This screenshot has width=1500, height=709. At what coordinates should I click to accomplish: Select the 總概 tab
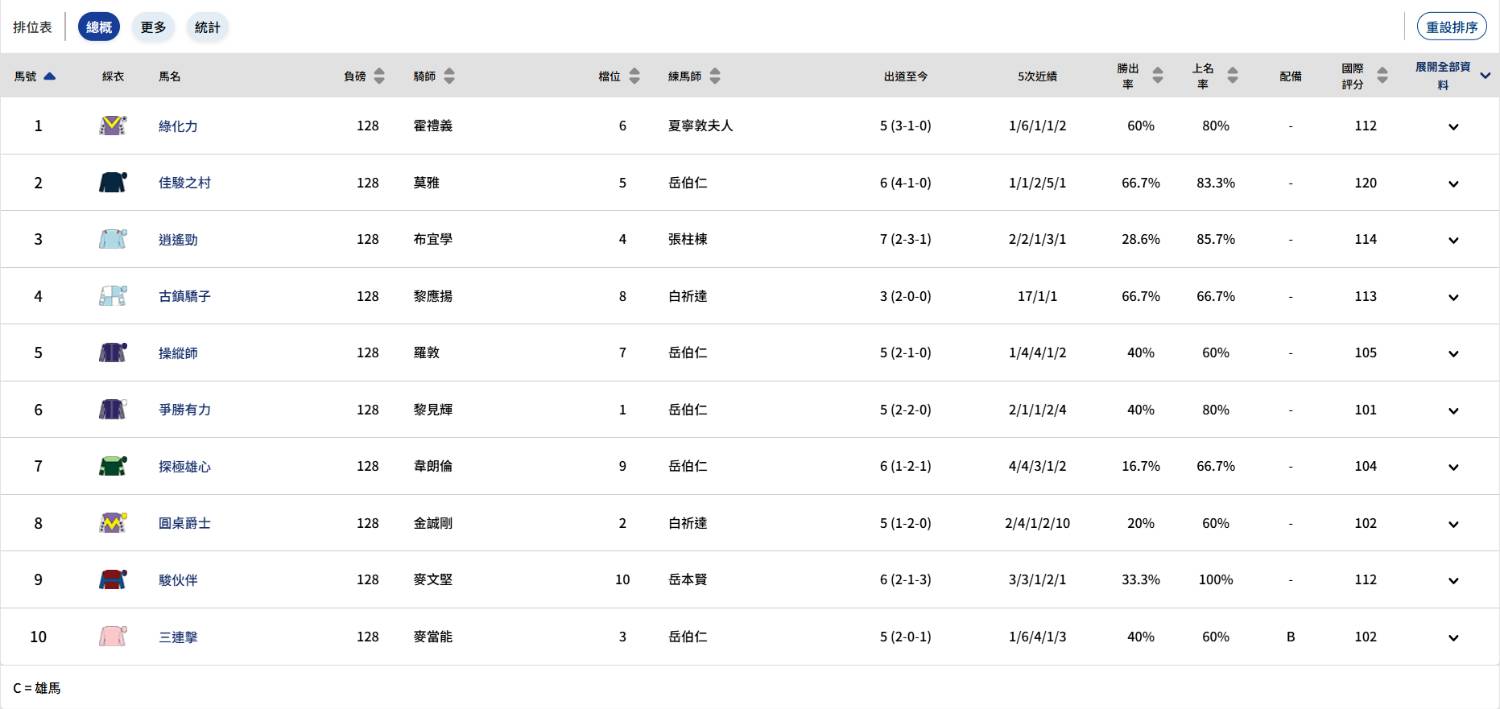pyautogui.click(x=99, y=27)
